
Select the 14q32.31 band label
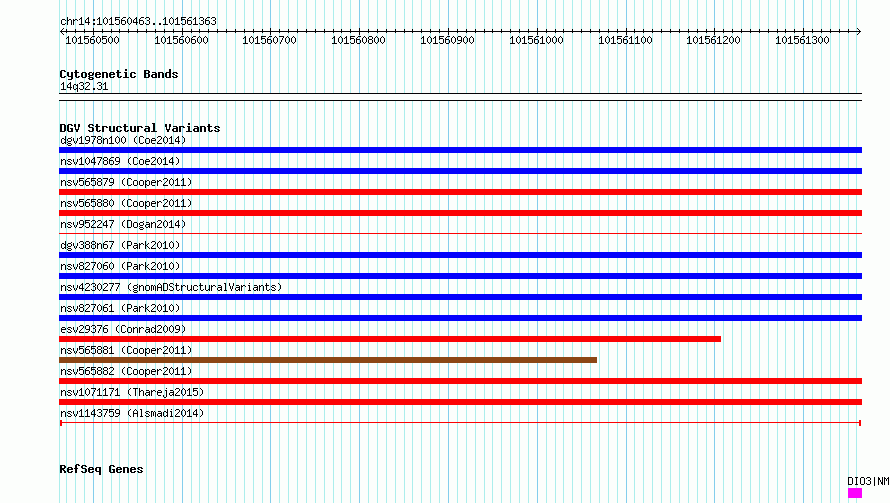(x=84, y=86)
